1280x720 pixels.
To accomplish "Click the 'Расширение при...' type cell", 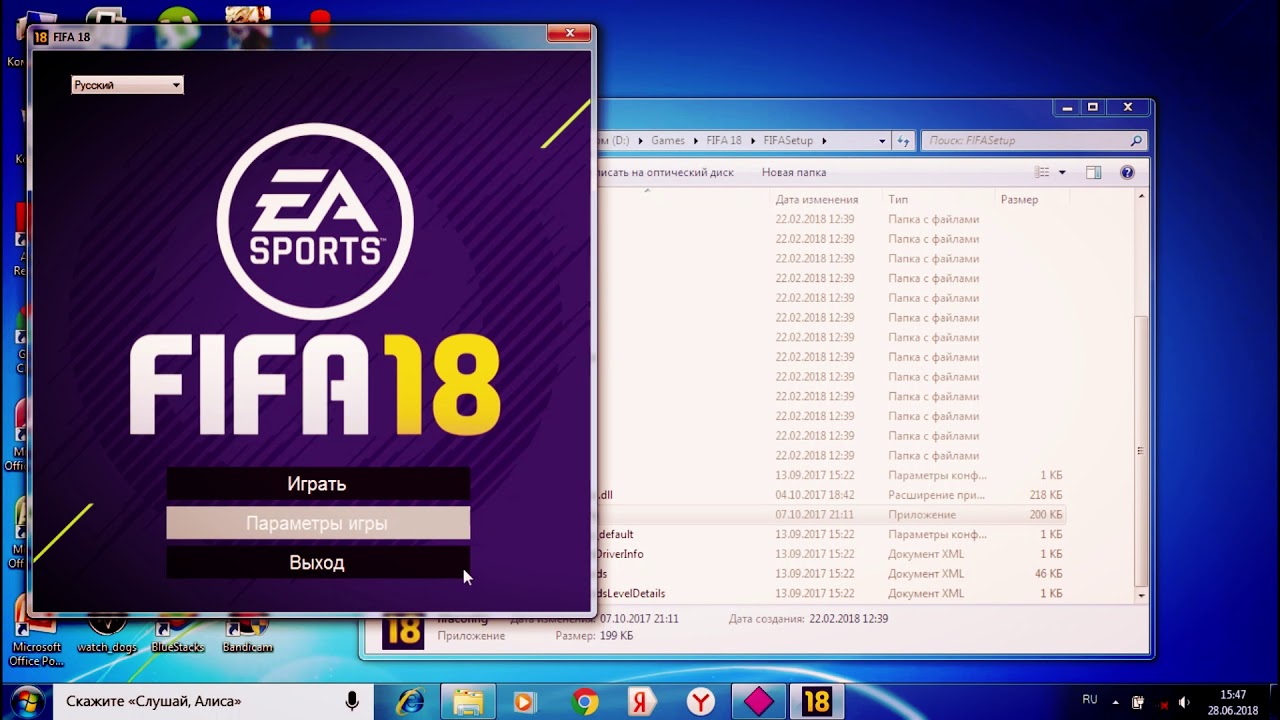I will coord(936,495).
